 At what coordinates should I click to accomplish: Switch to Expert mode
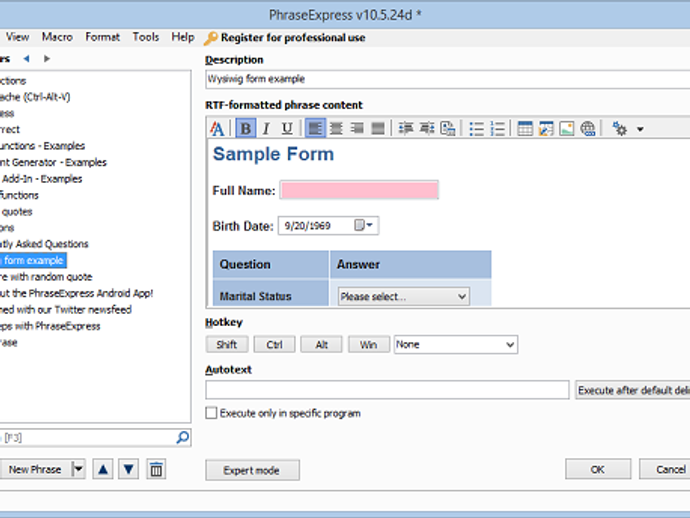coord(252,470)
